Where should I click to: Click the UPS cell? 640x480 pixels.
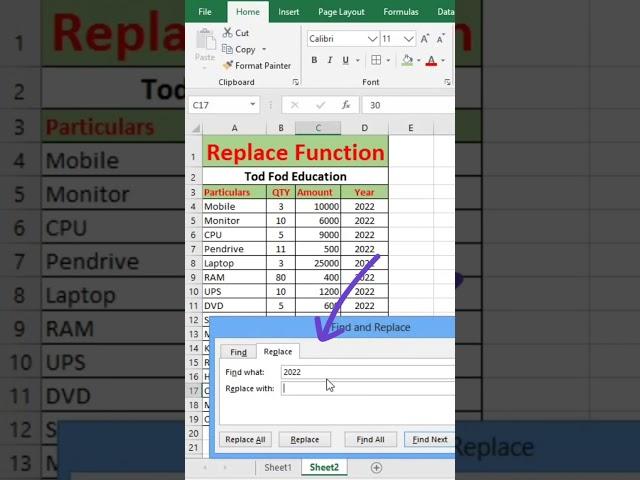point(234,292)
